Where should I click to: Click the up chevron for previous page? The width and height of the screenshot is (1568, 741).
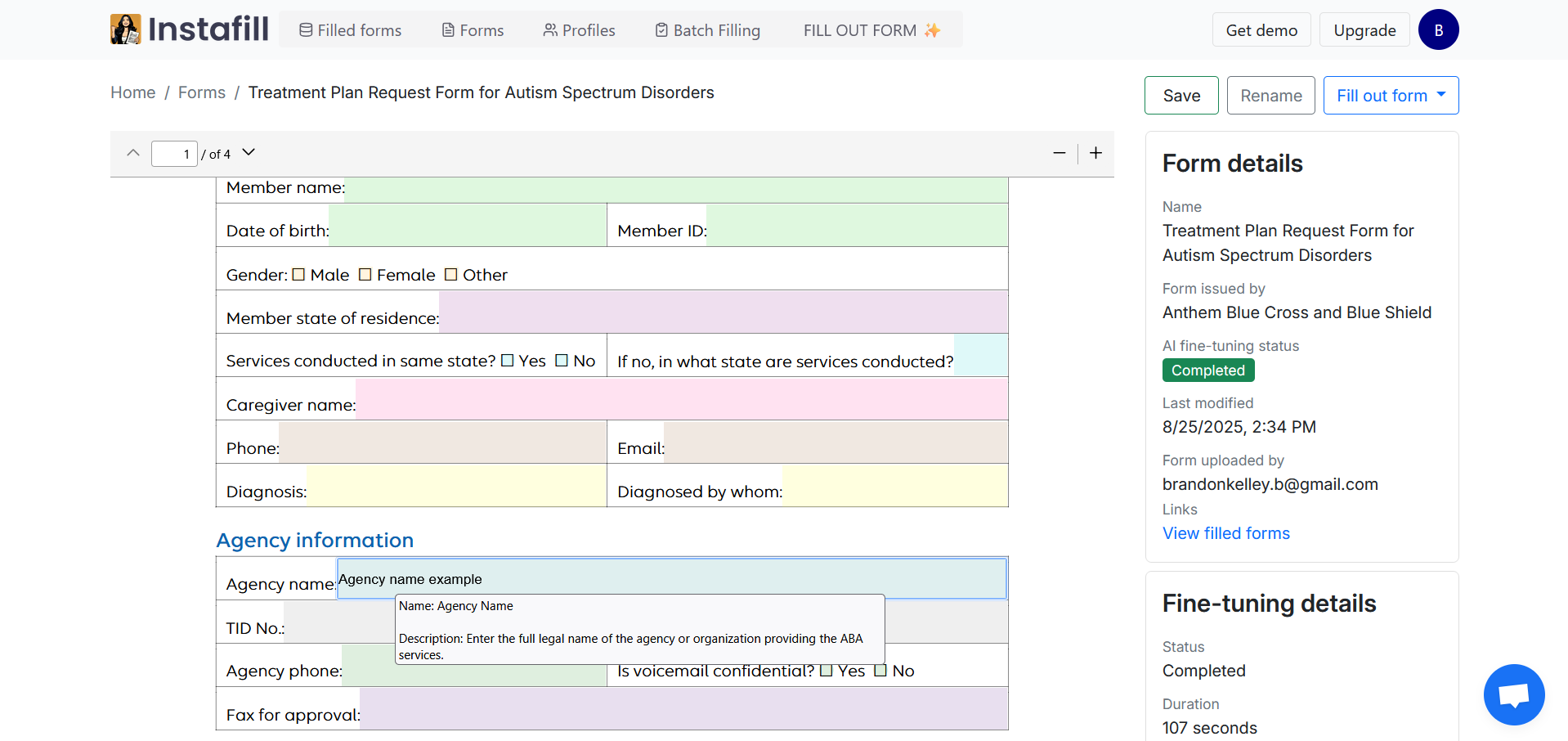132,152
